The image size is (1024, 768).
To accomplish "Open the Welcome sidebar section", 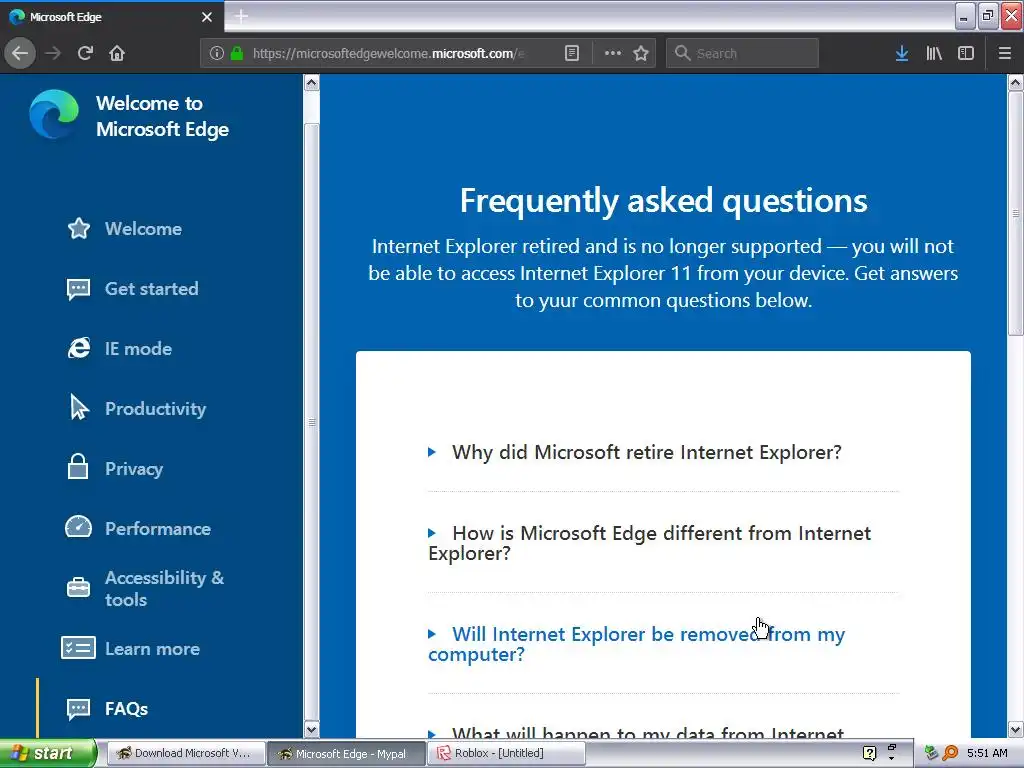I will (x=125, y=229).
